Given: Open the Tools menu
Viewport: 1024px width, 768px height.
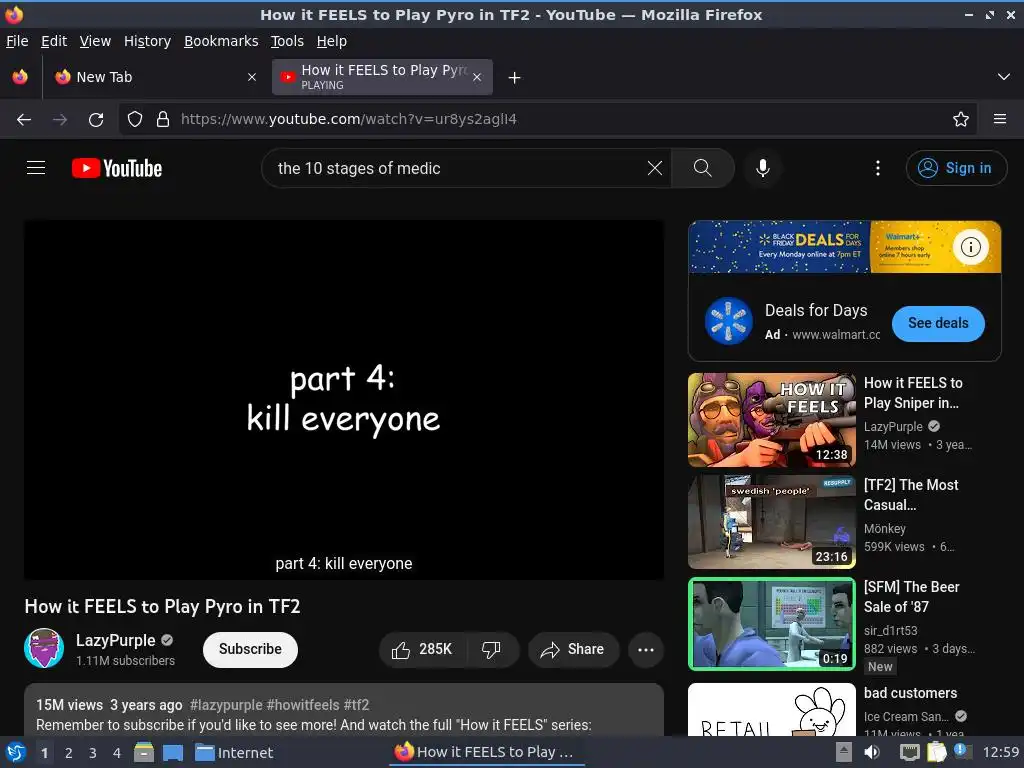Looking at the screenshot, I should (x=287, y=41).
